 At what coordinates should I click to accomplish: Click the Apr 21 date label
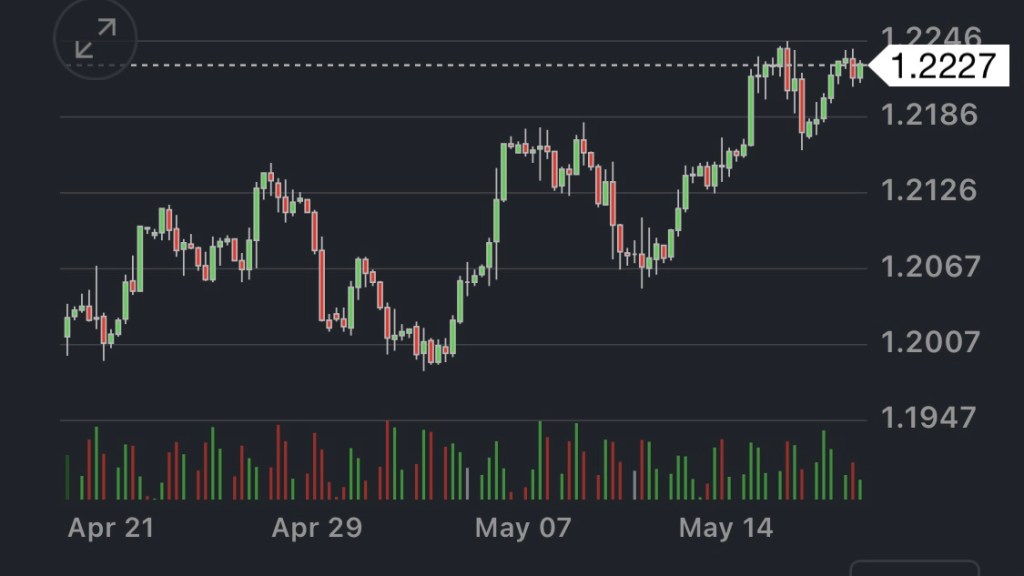(x=111, y=528)
